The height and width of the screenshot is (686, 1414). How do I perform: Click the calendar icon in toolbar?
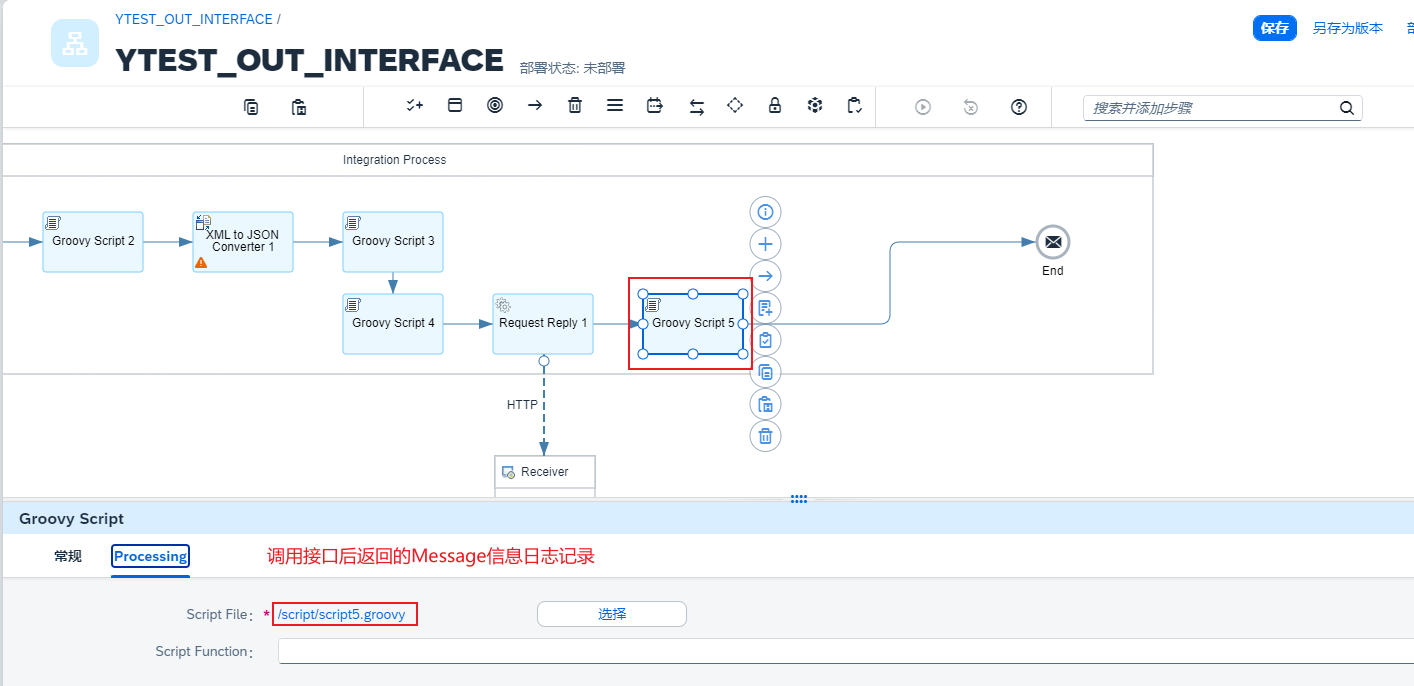point(655,106)
